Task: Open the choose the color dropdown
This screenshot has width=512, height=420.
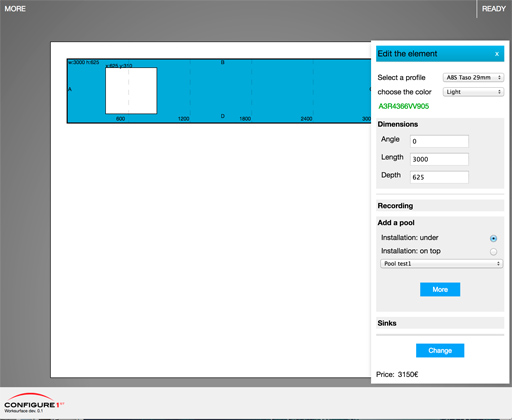Action: (x=473, y=92)
